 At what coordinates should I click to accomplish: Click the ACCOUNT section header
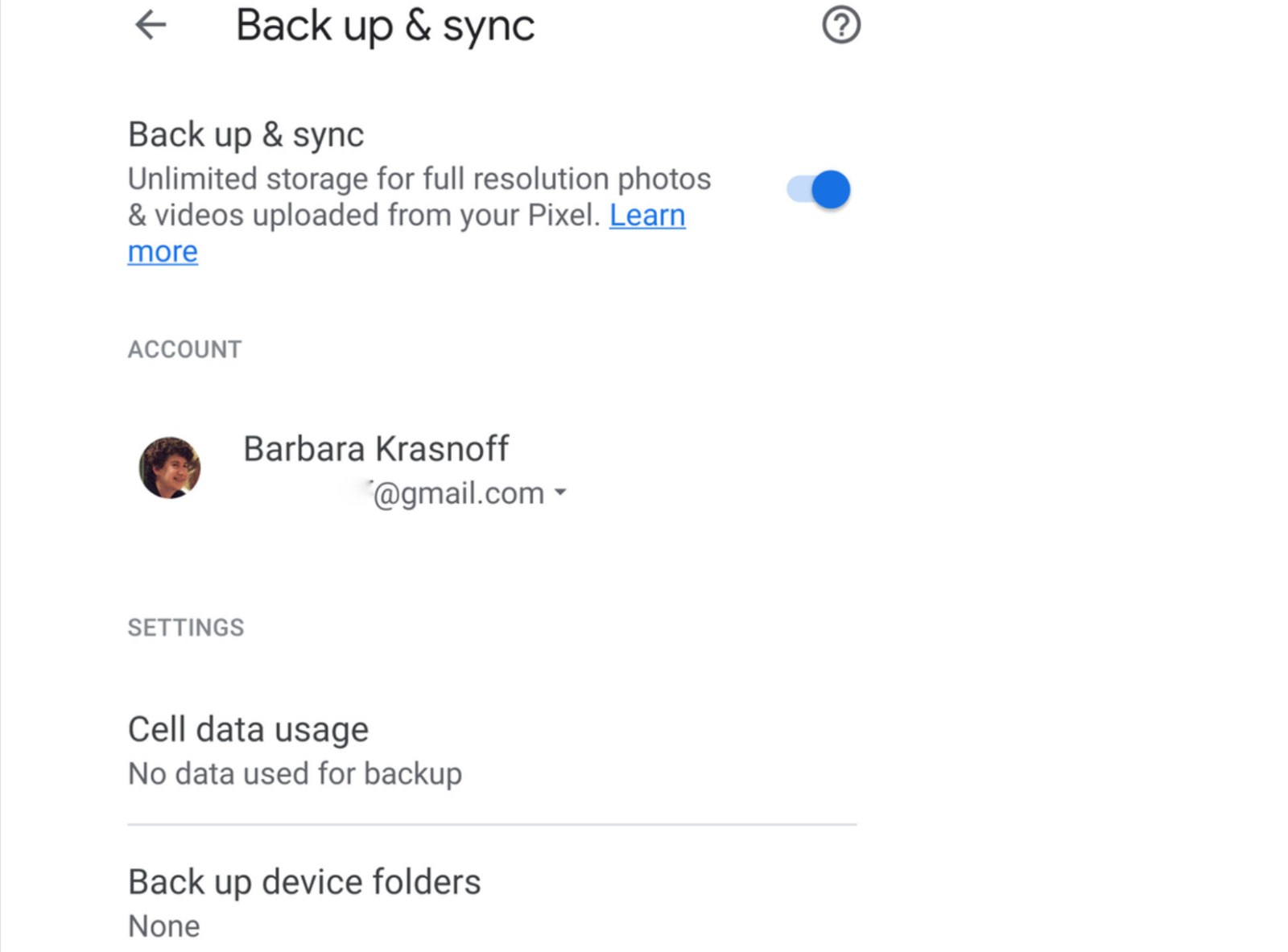click(184, 349)
